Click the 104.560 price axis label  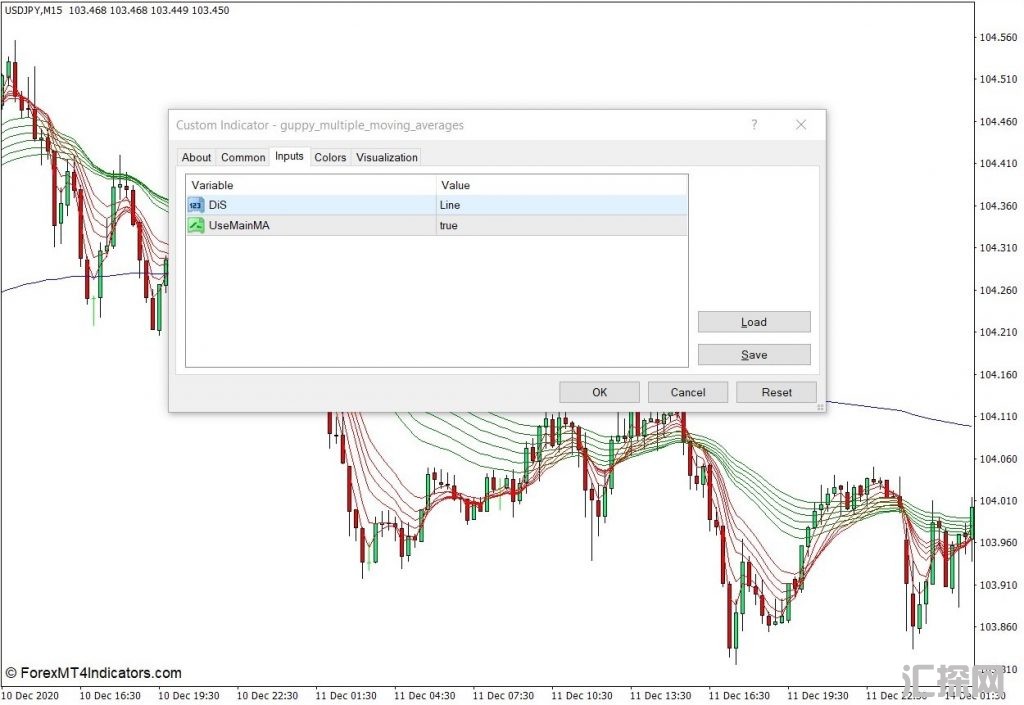click(998, 37)
